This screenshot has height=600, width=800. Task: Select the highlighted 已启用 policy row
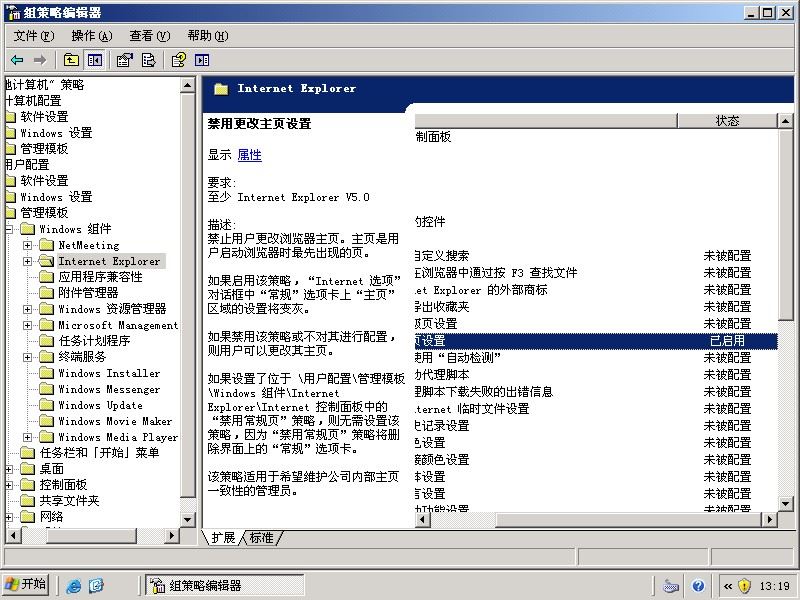coord(596,341)
